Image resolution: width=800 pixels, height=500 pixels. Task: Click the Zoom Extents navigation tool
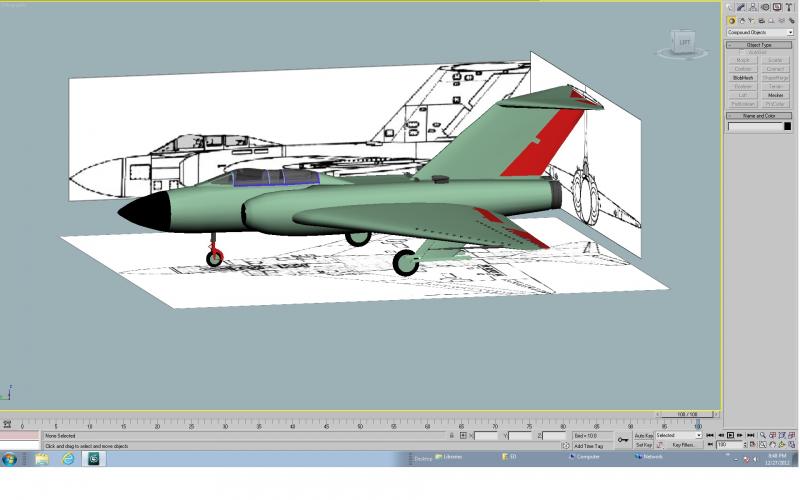782,435
